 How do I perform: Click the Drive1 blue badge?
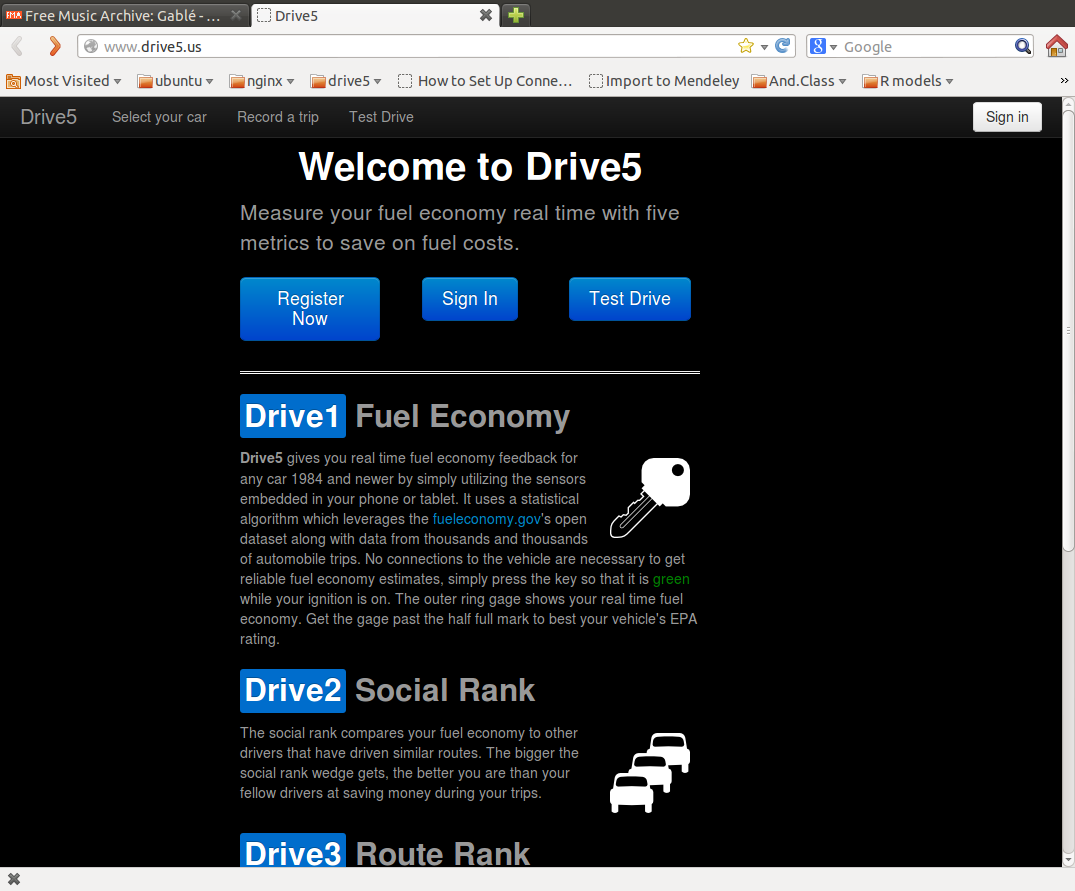293,416
